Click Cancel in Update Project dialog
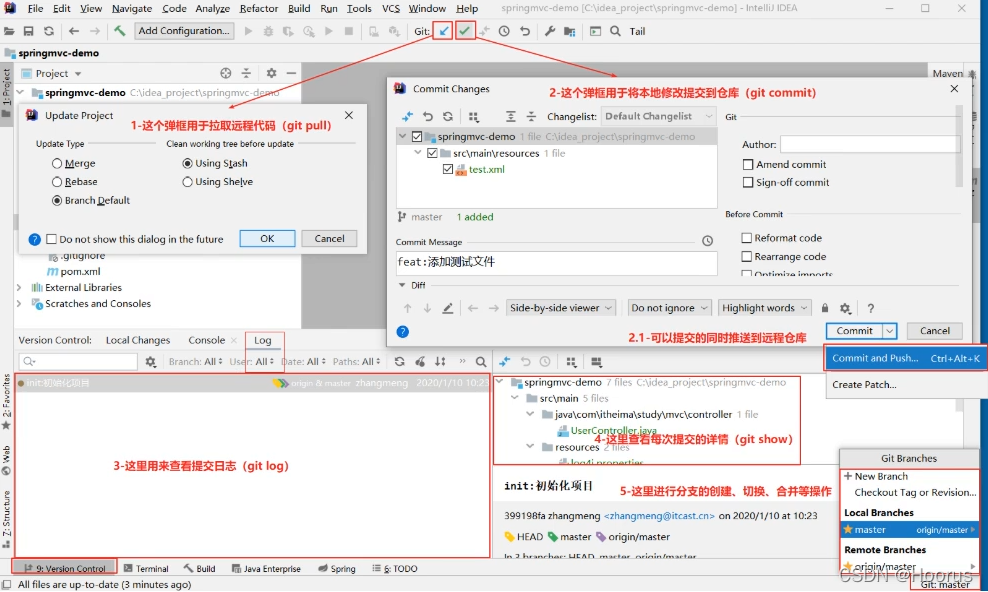Viewport: 988px width, 592px height. pyautogui.click(x=330, y=239)
